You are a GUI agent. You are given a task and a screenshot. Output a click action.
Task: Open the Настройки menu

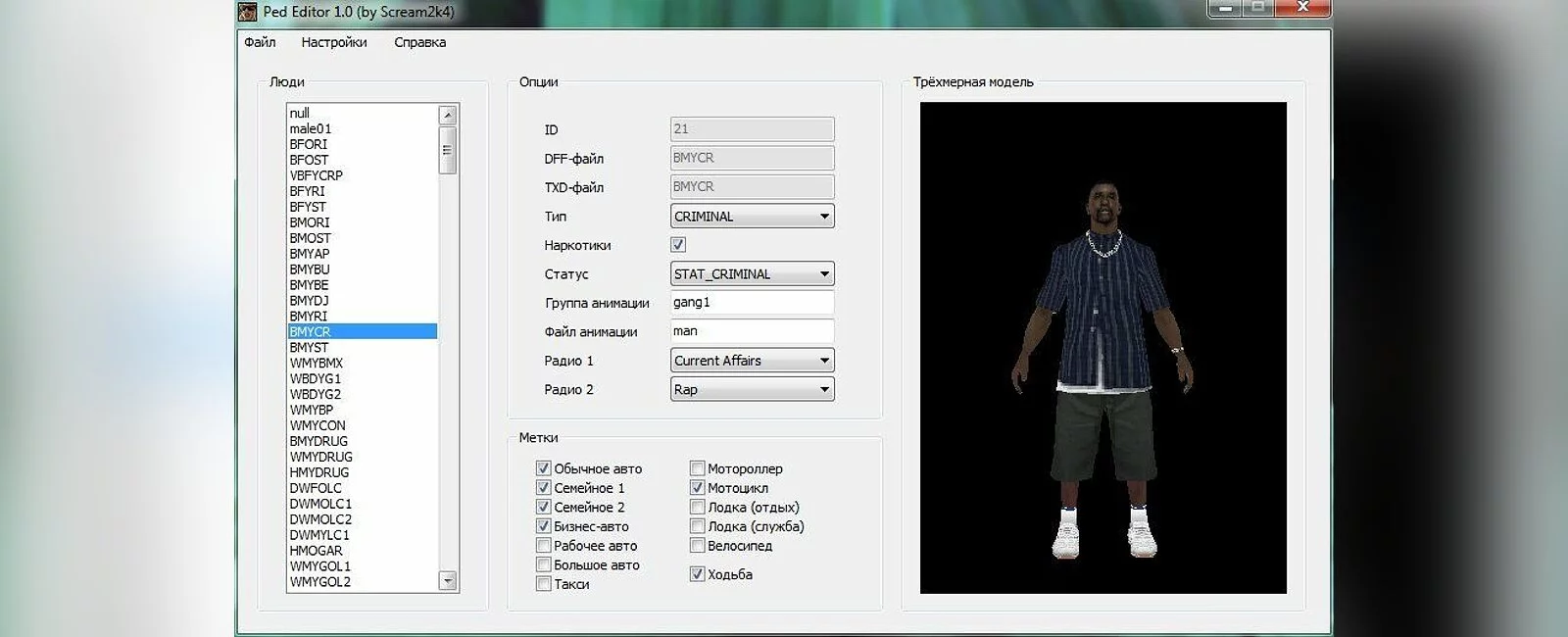coord(334,42)
